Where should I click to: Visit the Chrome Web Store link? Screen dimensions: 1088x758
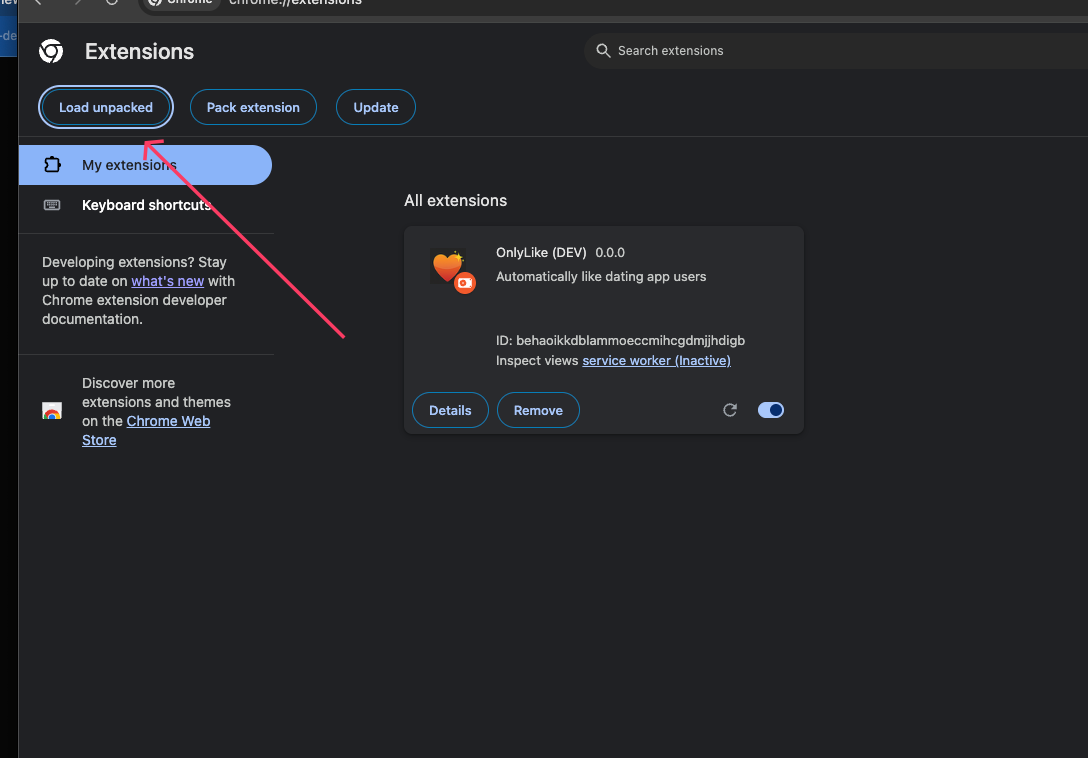tap(168, 421)
